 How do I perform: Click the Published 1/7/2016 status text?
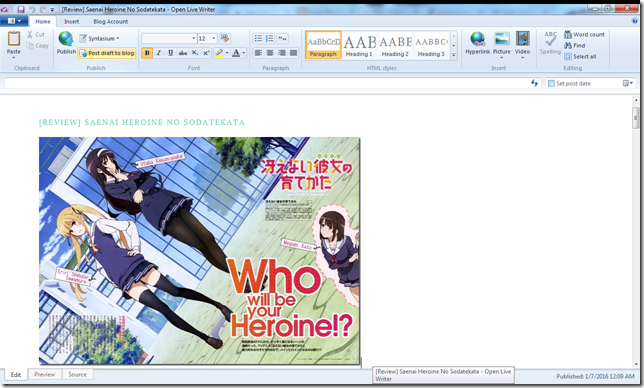point(595,376)
